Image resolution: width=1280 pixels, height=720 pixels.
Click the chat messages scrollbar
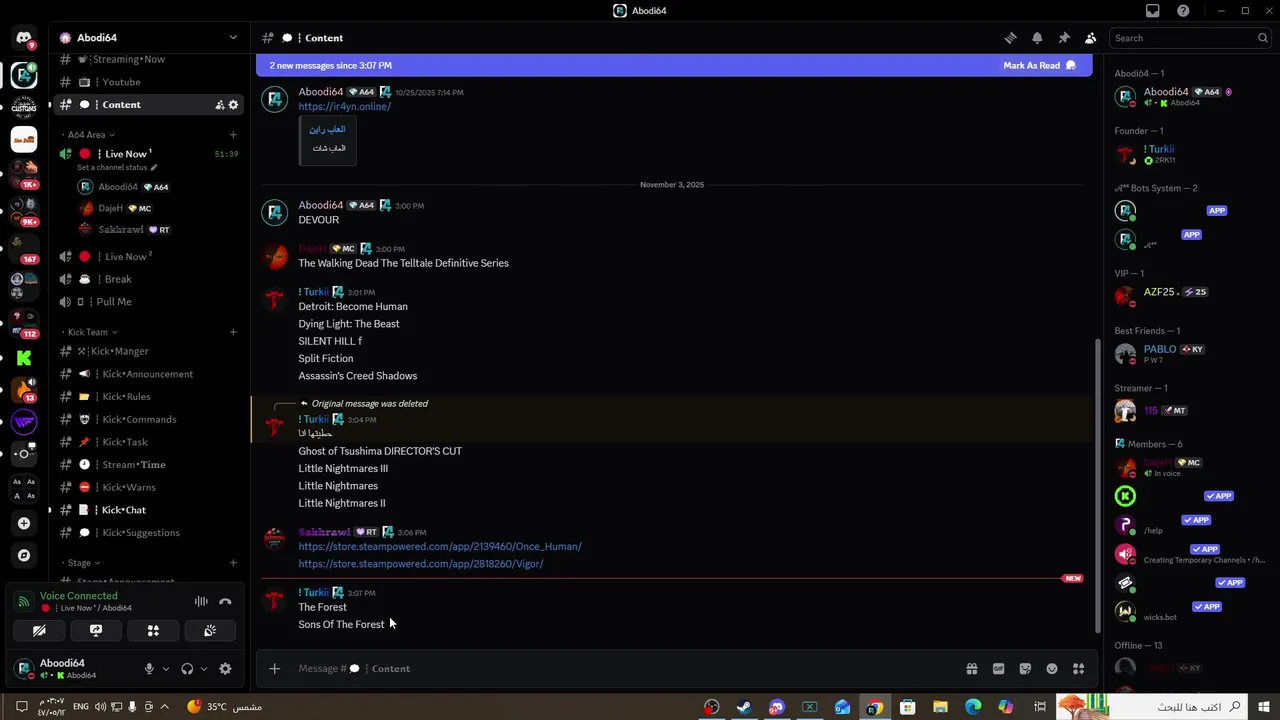pyautogui.click(x=1097, y=485)
